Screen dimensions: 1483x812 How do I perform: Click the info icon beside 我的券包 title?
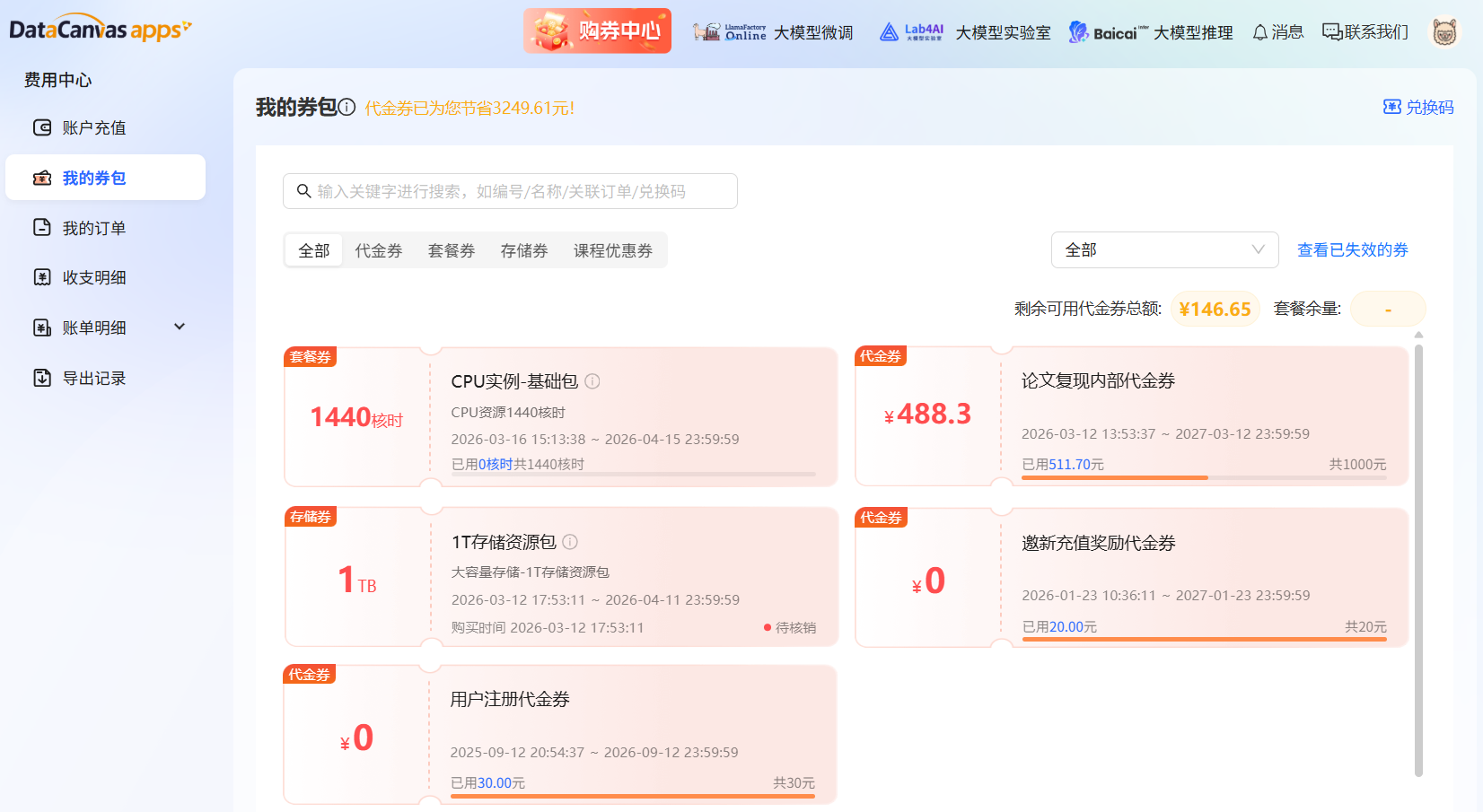point(347,107)
